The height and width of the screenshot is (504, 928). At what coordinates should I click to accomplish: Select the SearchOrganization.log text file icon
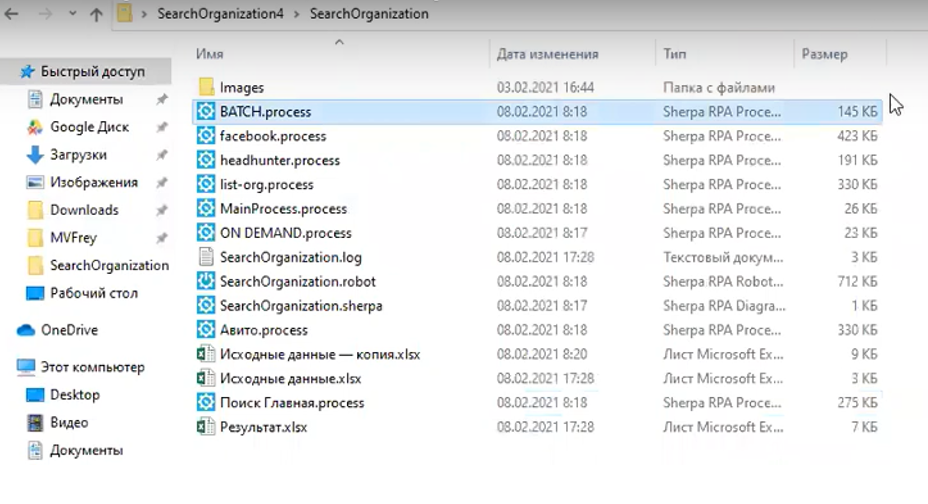click(206, 258)
